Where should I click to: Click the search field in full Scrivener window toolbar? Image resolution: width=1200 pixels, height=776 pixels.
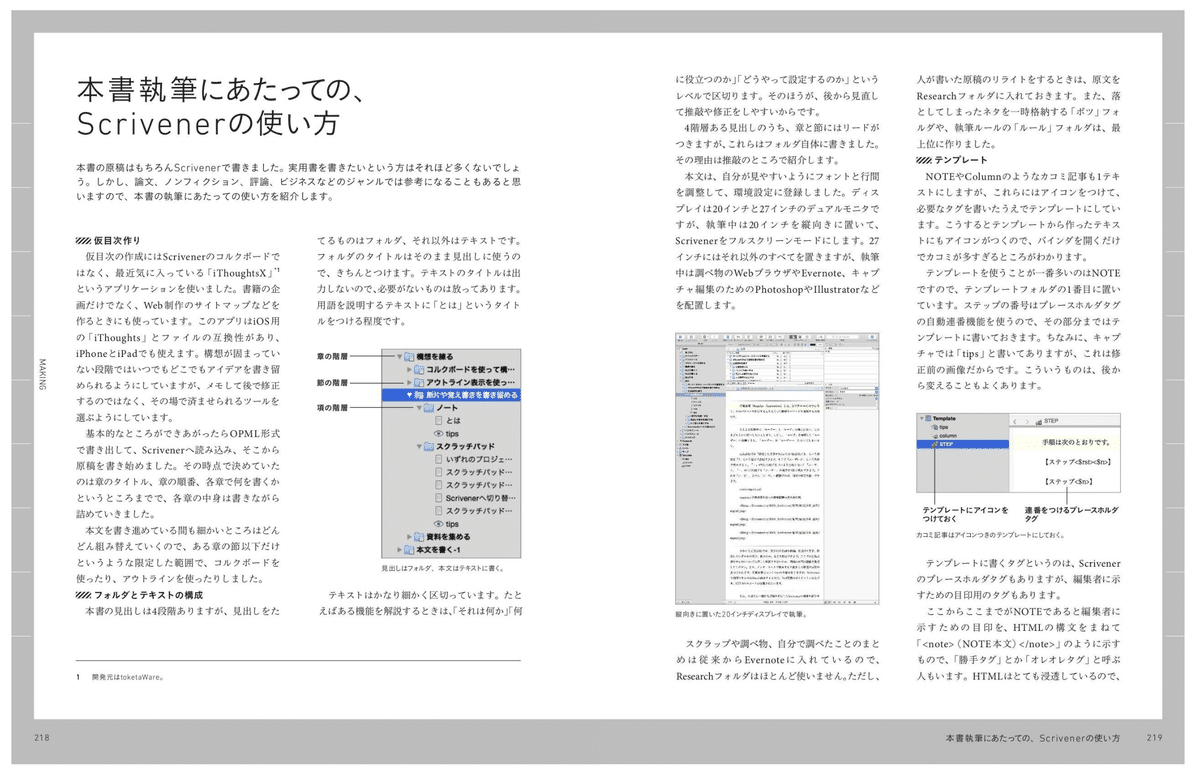click(842, 337)
